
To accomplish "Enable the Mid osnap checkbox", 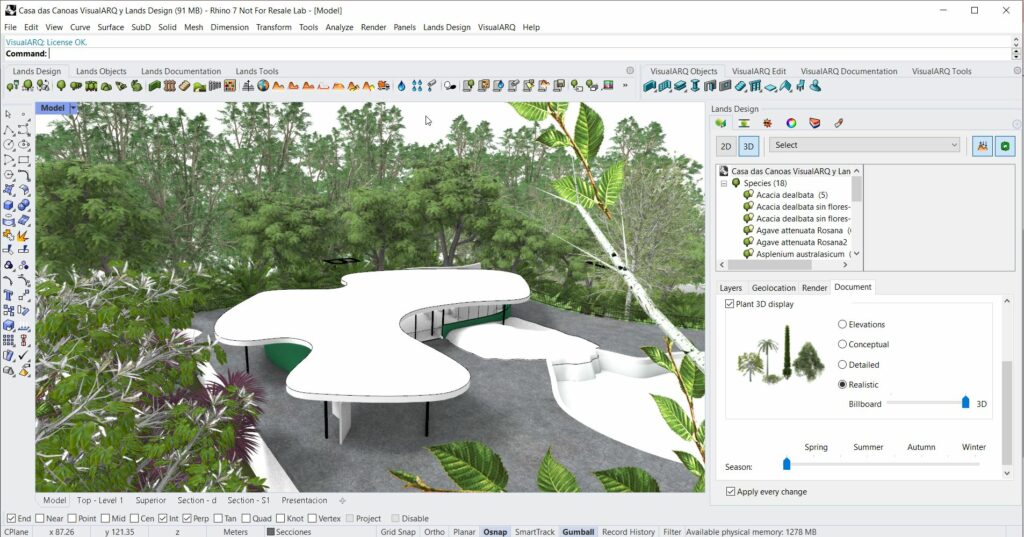I will [x=104, y=518].
